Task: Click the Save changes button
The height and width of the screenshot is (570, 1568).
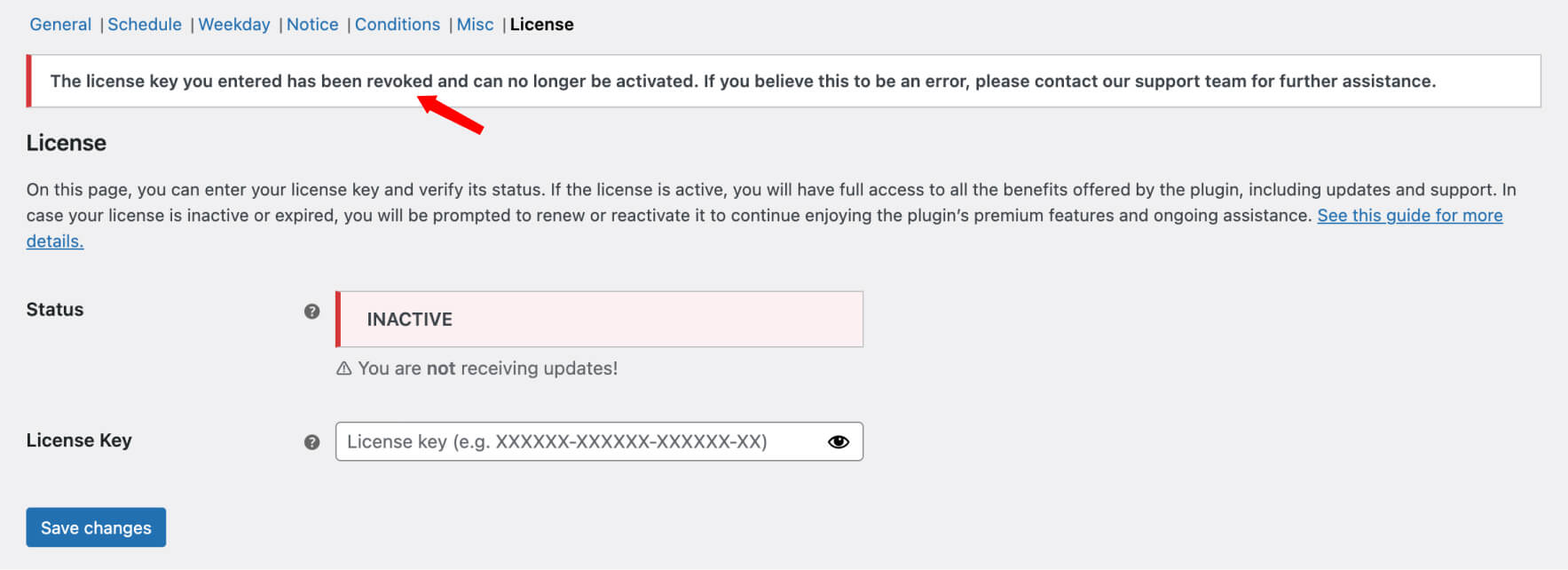Action: [x=96, y=527]
